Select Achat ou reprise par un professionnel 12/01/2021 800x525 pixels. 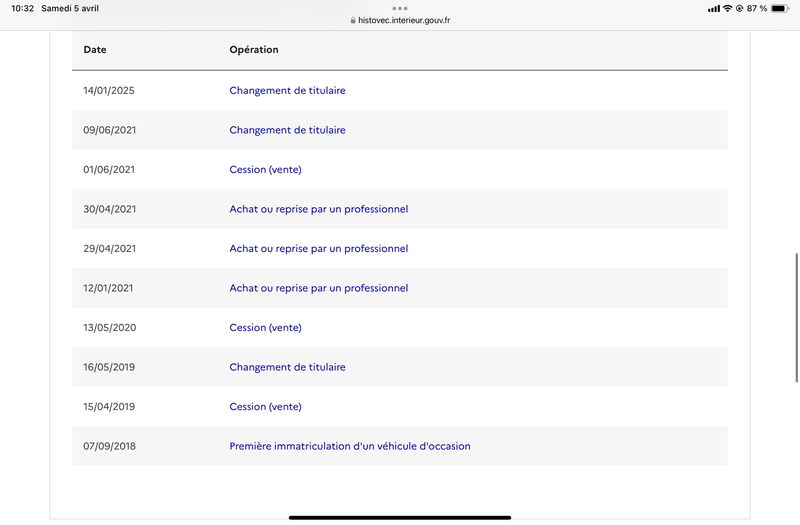318,288
